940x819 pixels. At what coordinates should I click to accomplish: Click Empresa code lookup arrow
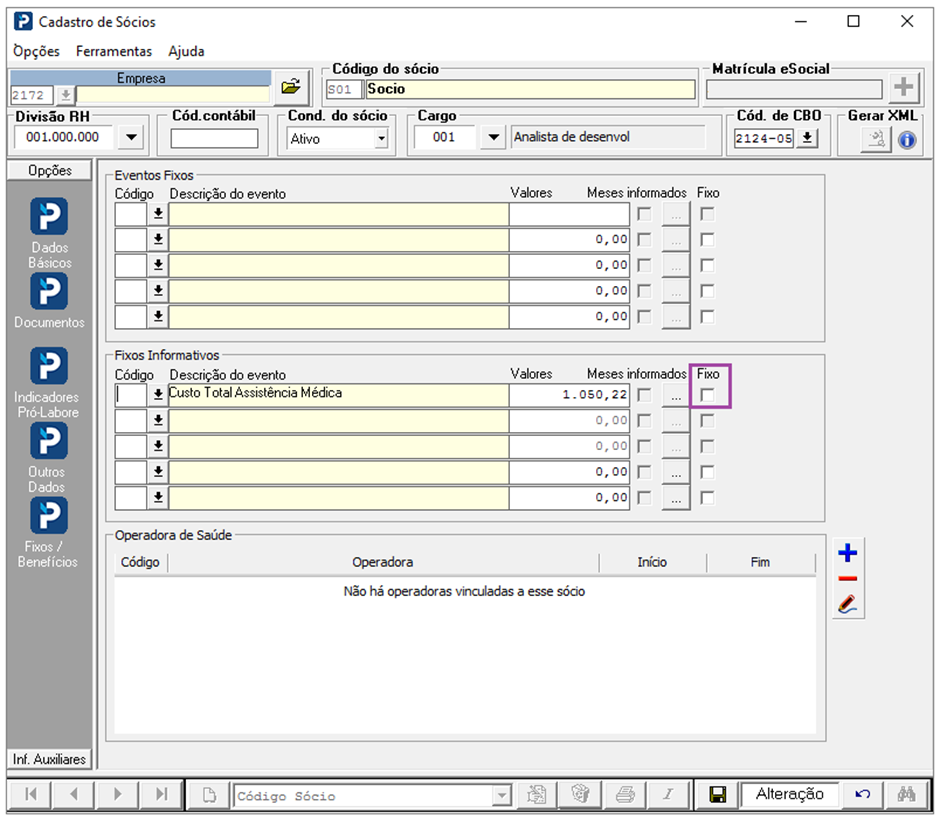[x=66, y=95]
